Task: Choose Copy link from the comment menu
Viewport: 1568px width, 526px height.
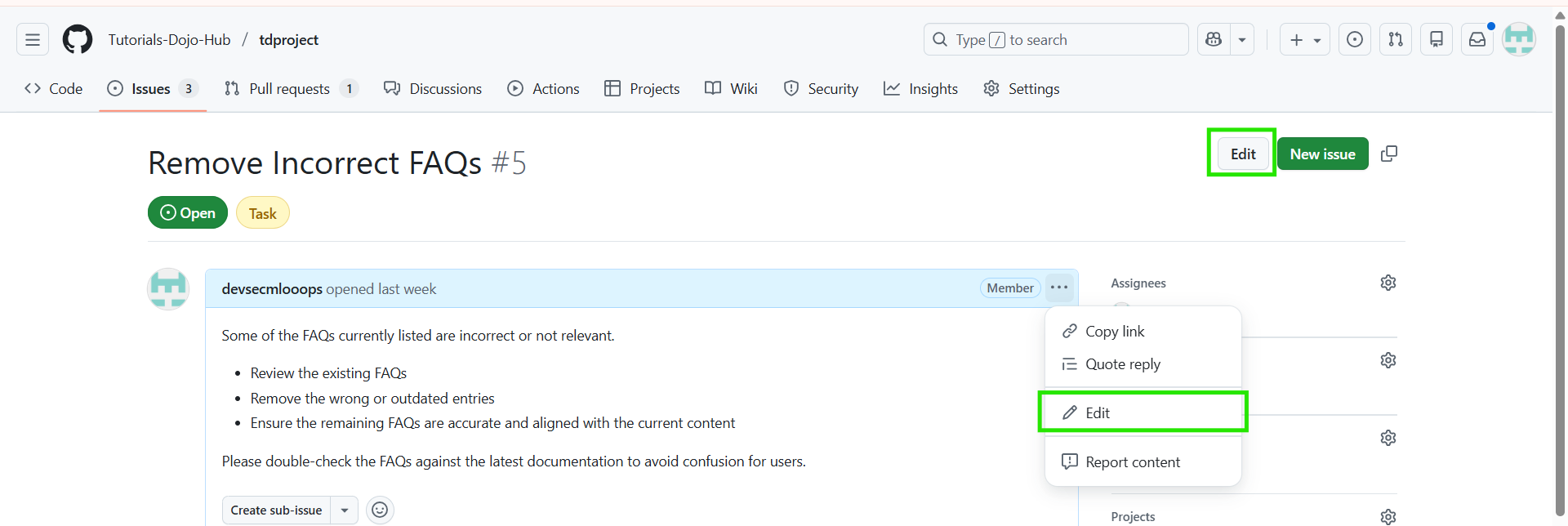Action: pos(1143,331)
